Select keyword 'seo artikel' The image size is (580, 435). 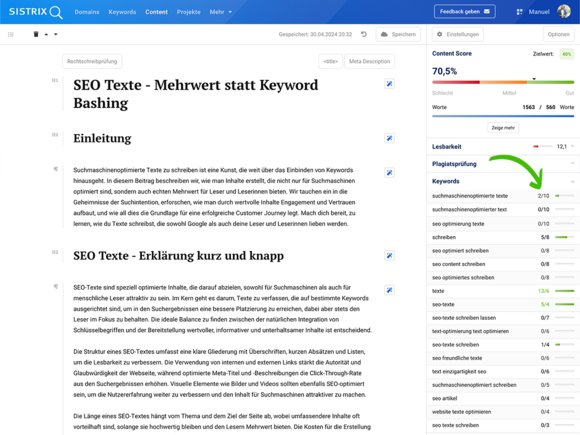tap(503, 398)
